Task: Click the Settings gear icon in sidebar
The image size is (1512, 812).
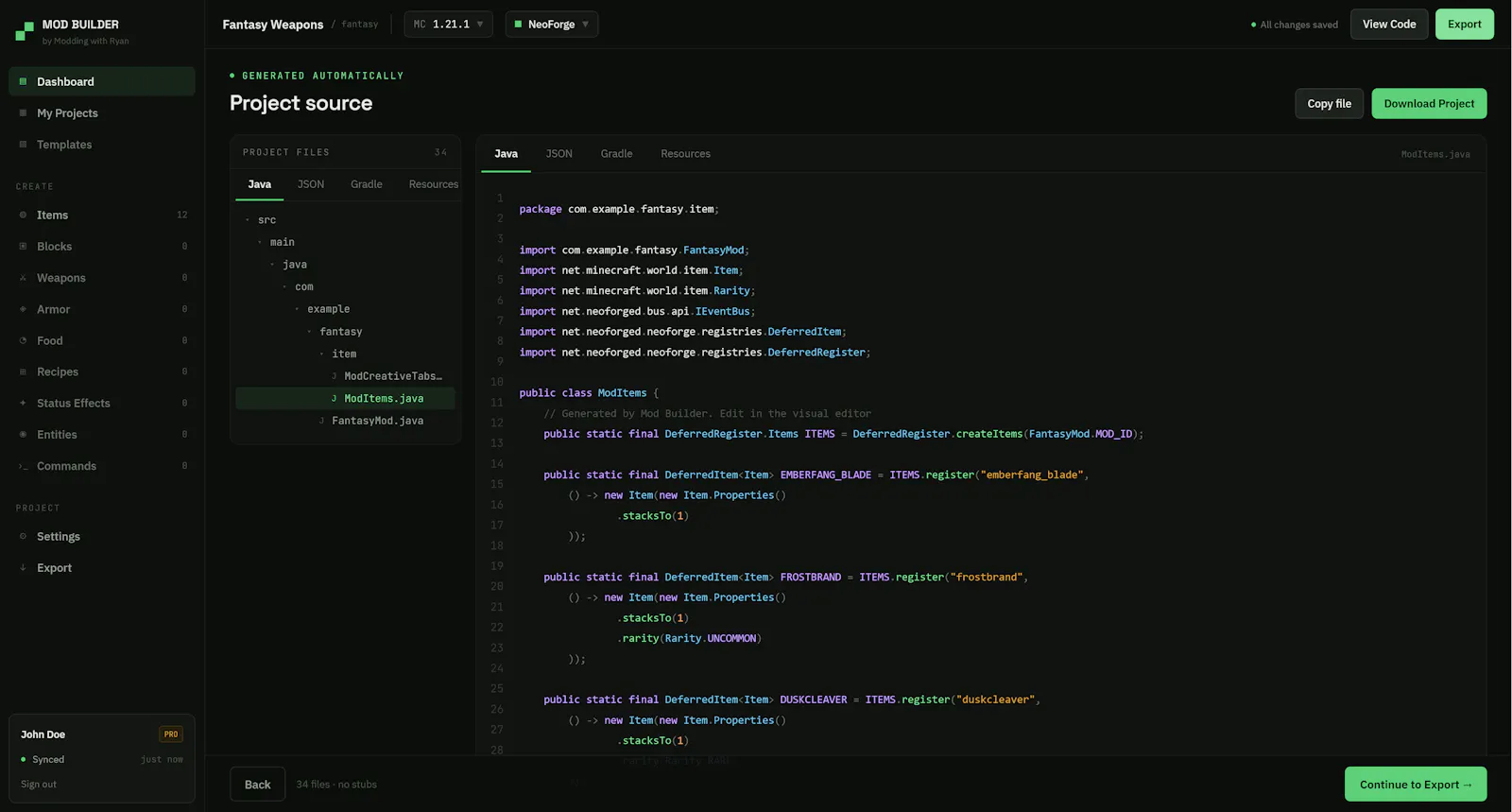Action: tap(23, 536)
